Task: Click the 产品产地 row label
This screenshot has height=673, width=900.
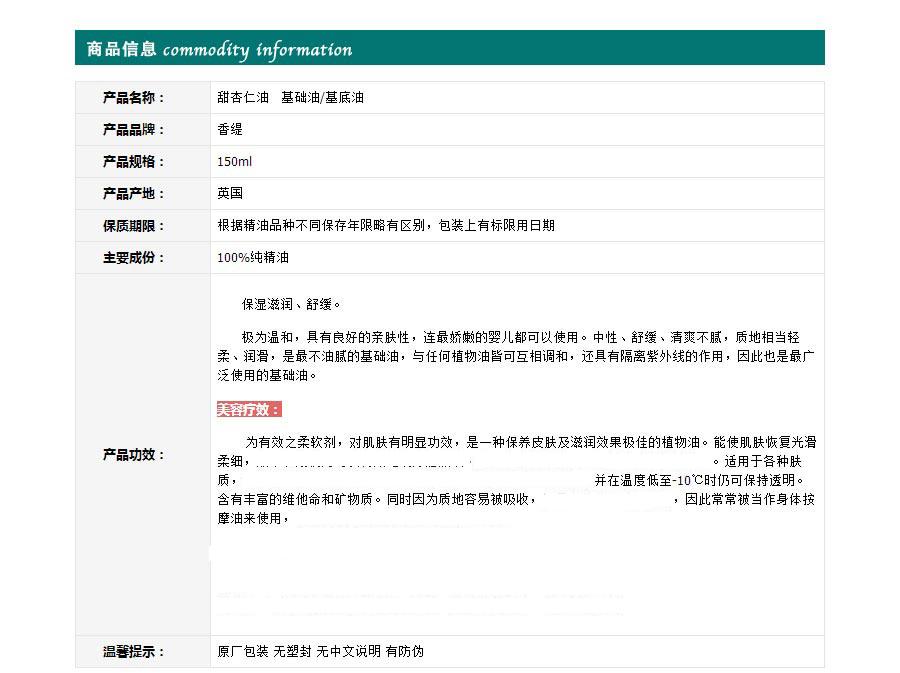Action: [133, 194]
